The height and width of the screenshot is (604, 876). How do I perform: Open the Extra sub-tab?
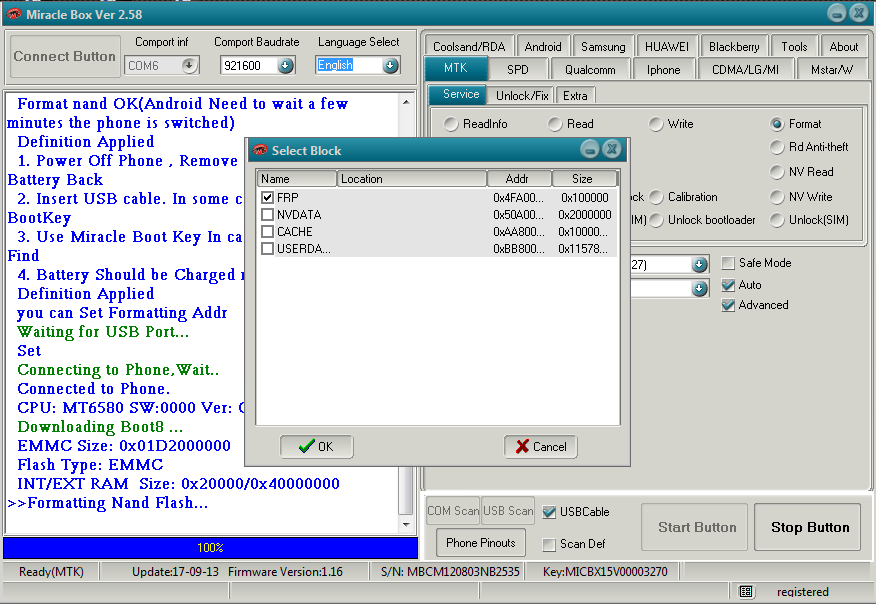[575, 96]
